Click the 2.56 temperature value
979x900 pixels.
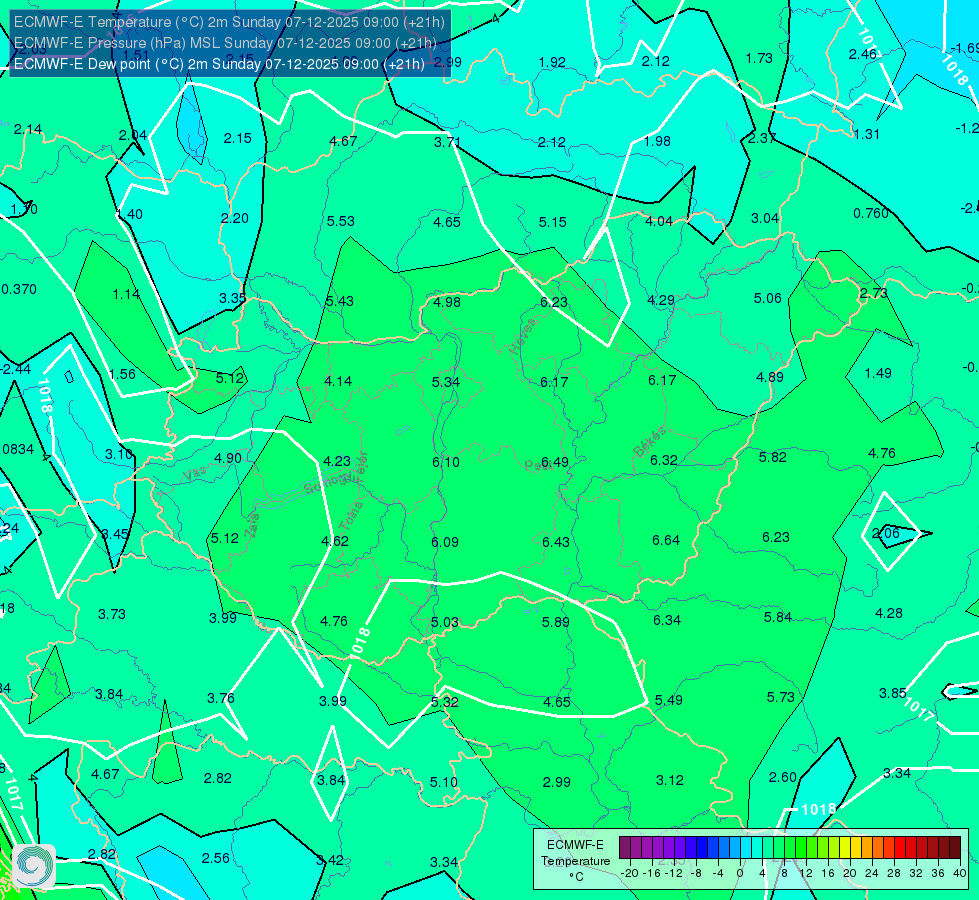[x=215, y=859]
